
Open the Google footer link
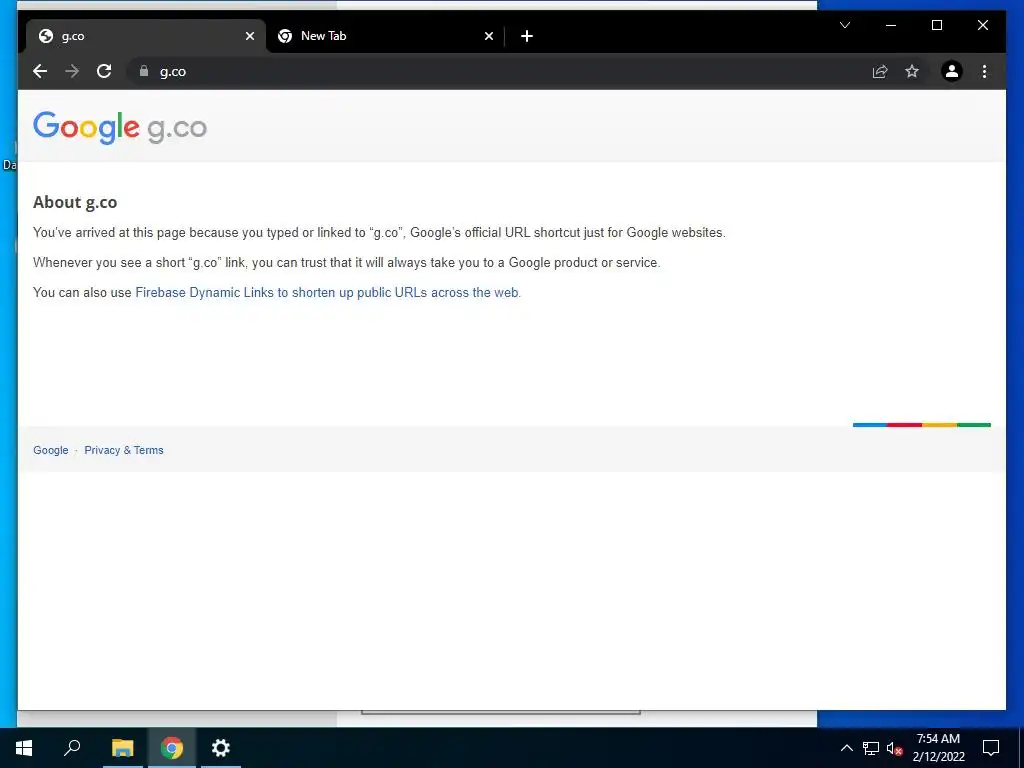point(51,450)
